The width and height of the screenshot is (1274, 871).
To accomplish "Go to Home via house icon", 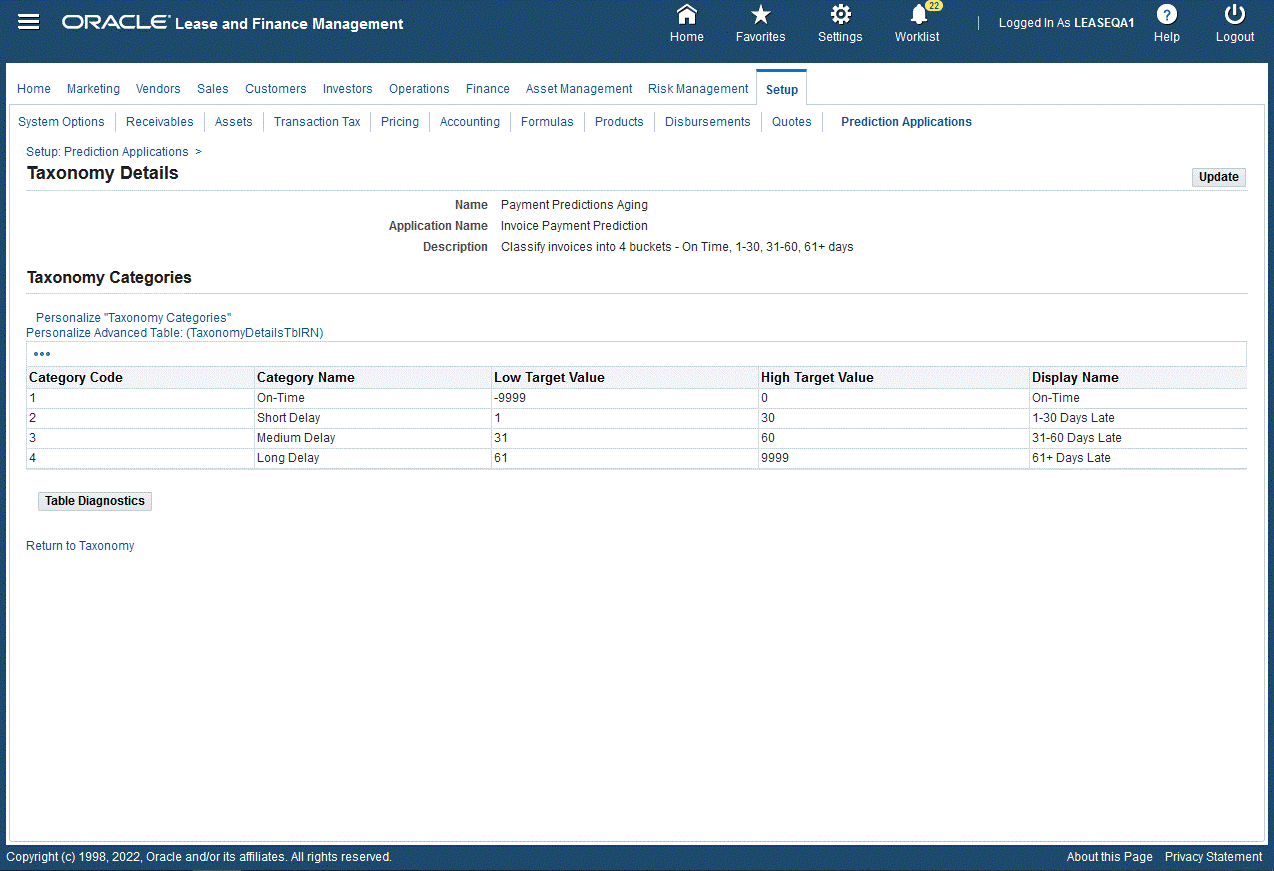I will click(687, 14).
